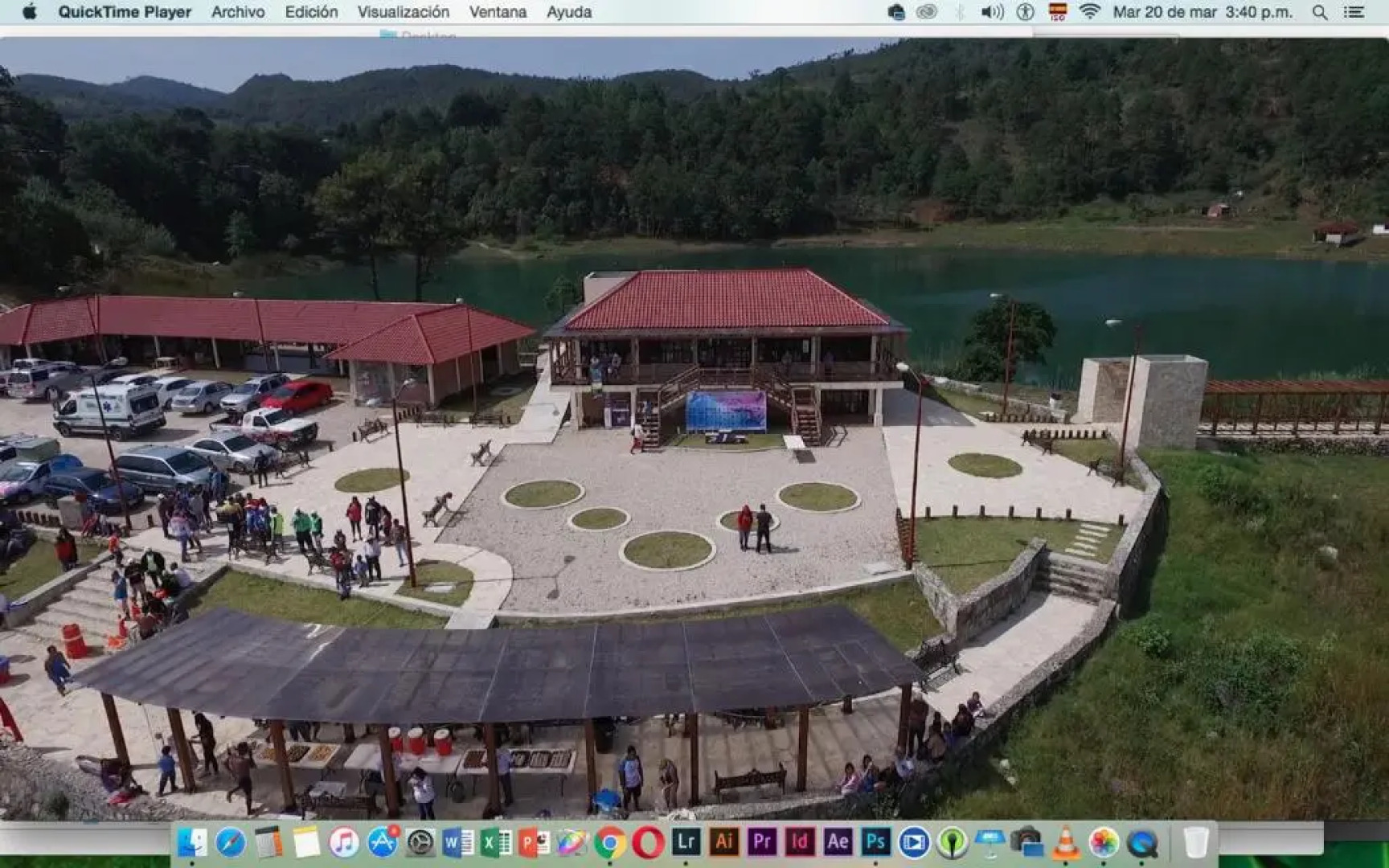Open Adobe Illustrator in the dock
This screenshot has width=1389, height=868.
point(723,841)
